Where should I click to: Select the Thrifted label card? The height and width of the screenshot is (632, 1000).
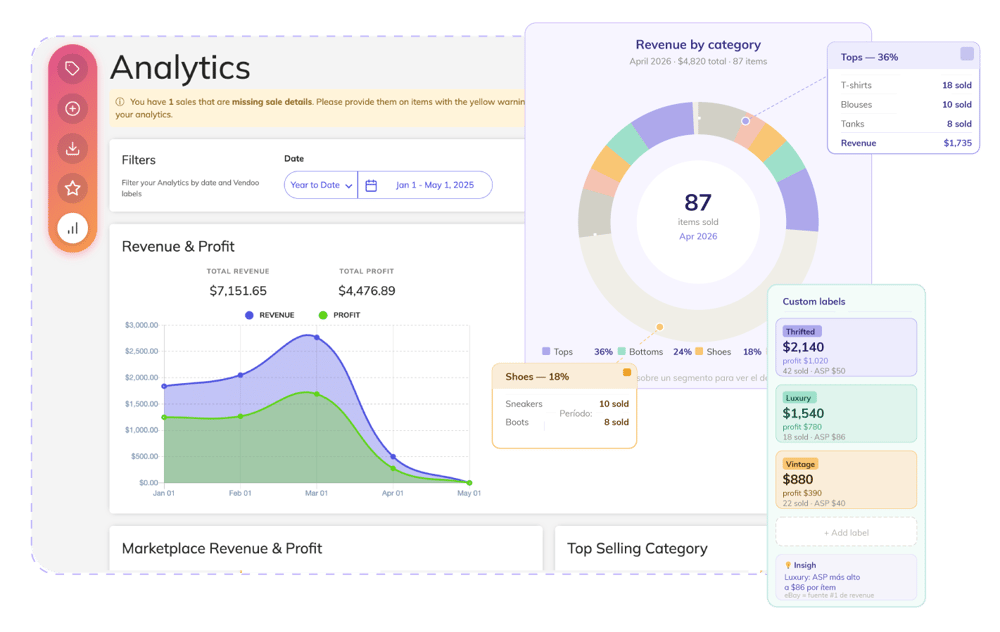pos(846,348)
